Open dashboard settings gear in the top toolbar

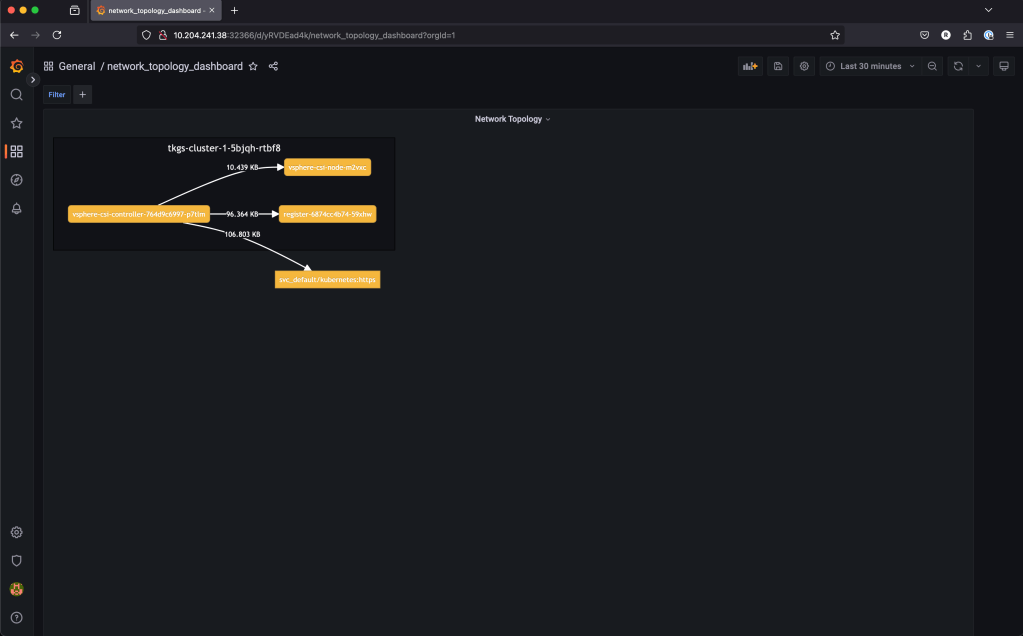tap(804, 66)
